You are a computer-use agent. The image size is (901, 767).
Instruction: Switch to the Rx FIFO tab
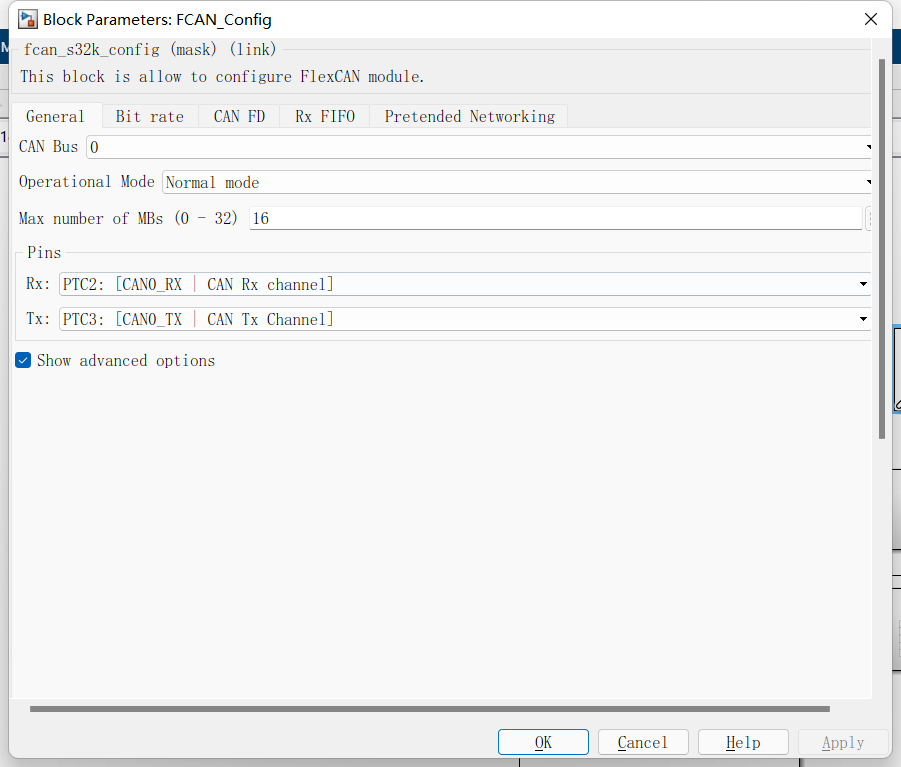(x=324, y=116)
